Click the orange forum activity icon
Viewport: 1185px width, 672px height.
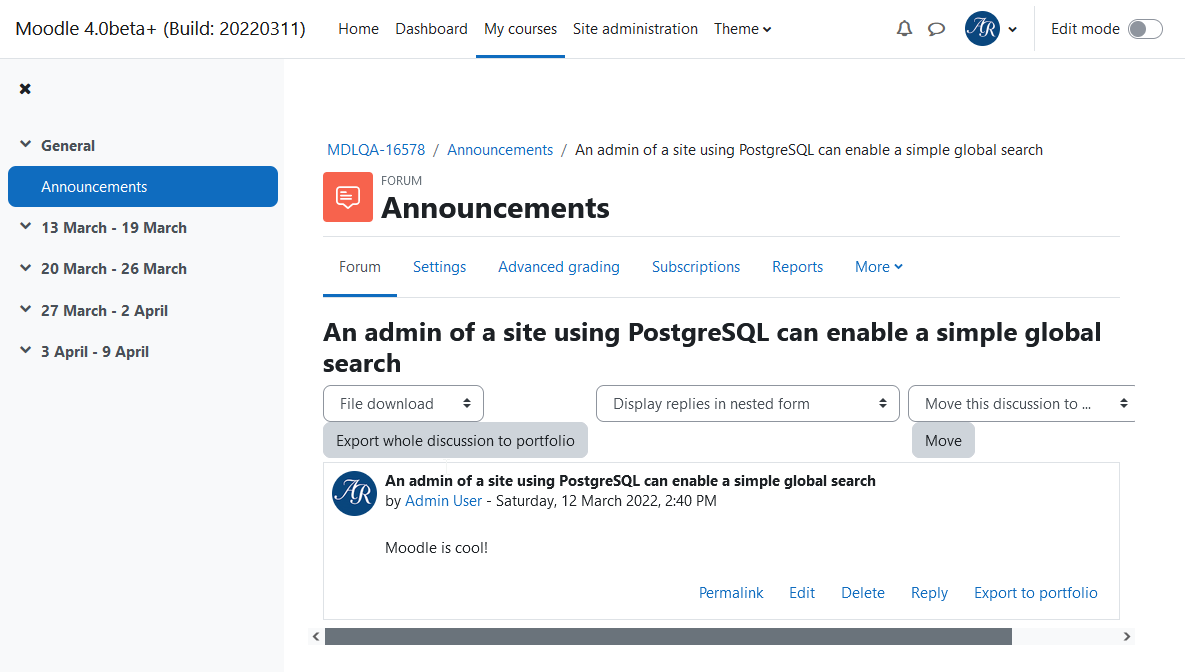[x=348, y=197]
